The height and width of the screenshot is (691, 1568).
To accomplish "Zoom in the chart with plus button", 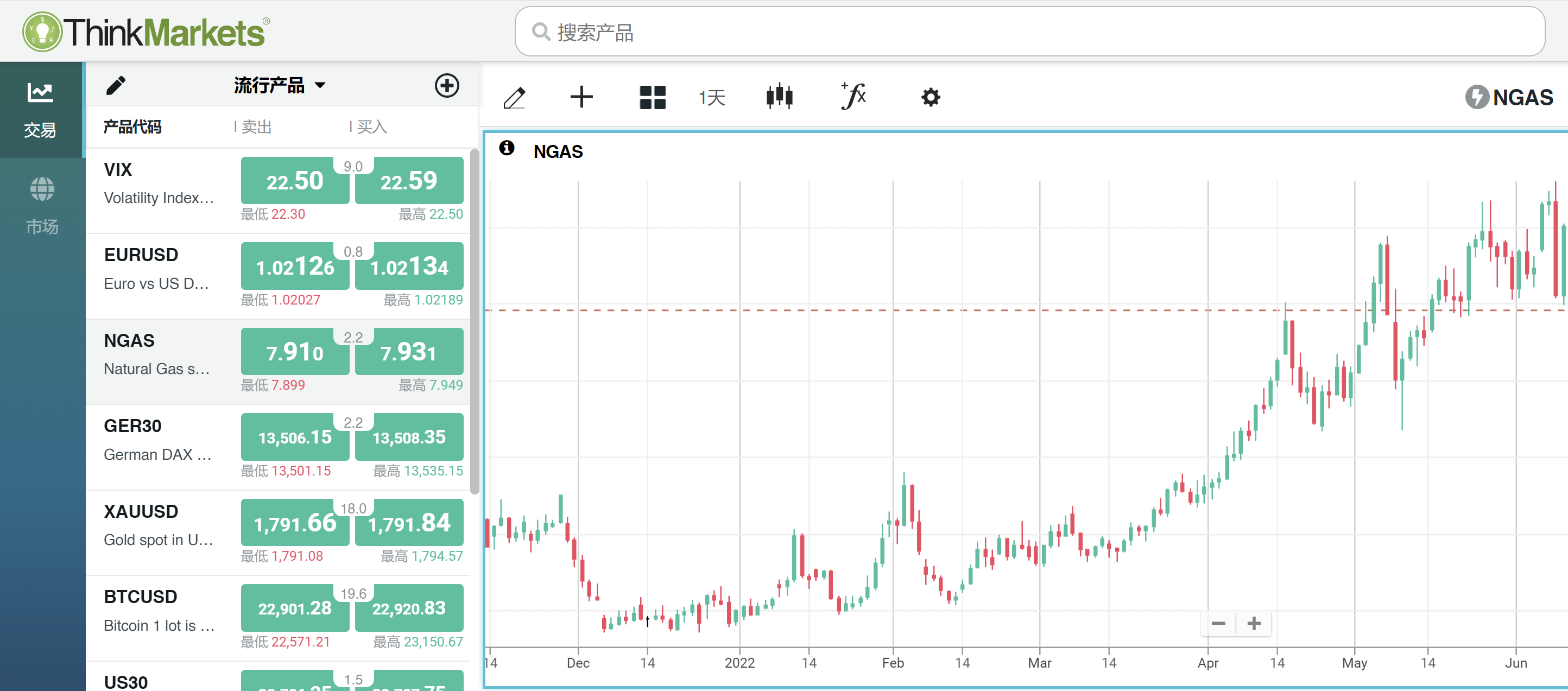I will (x=1254, y=624).
